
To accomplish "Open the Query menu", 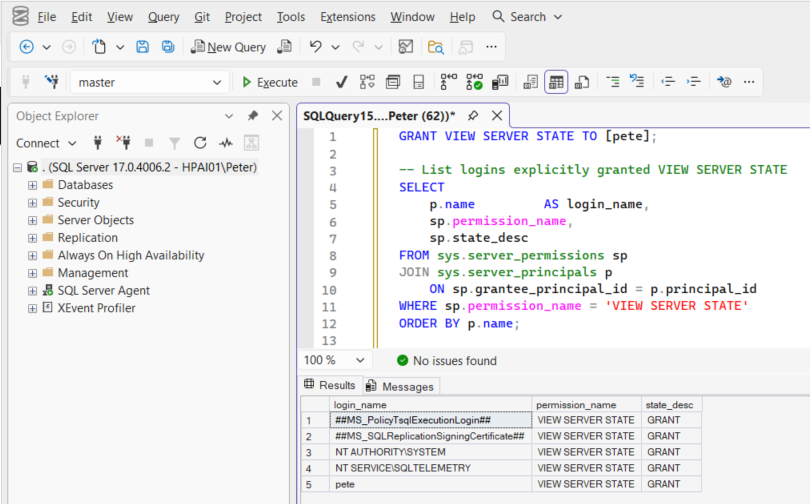I will coord(163,17).
